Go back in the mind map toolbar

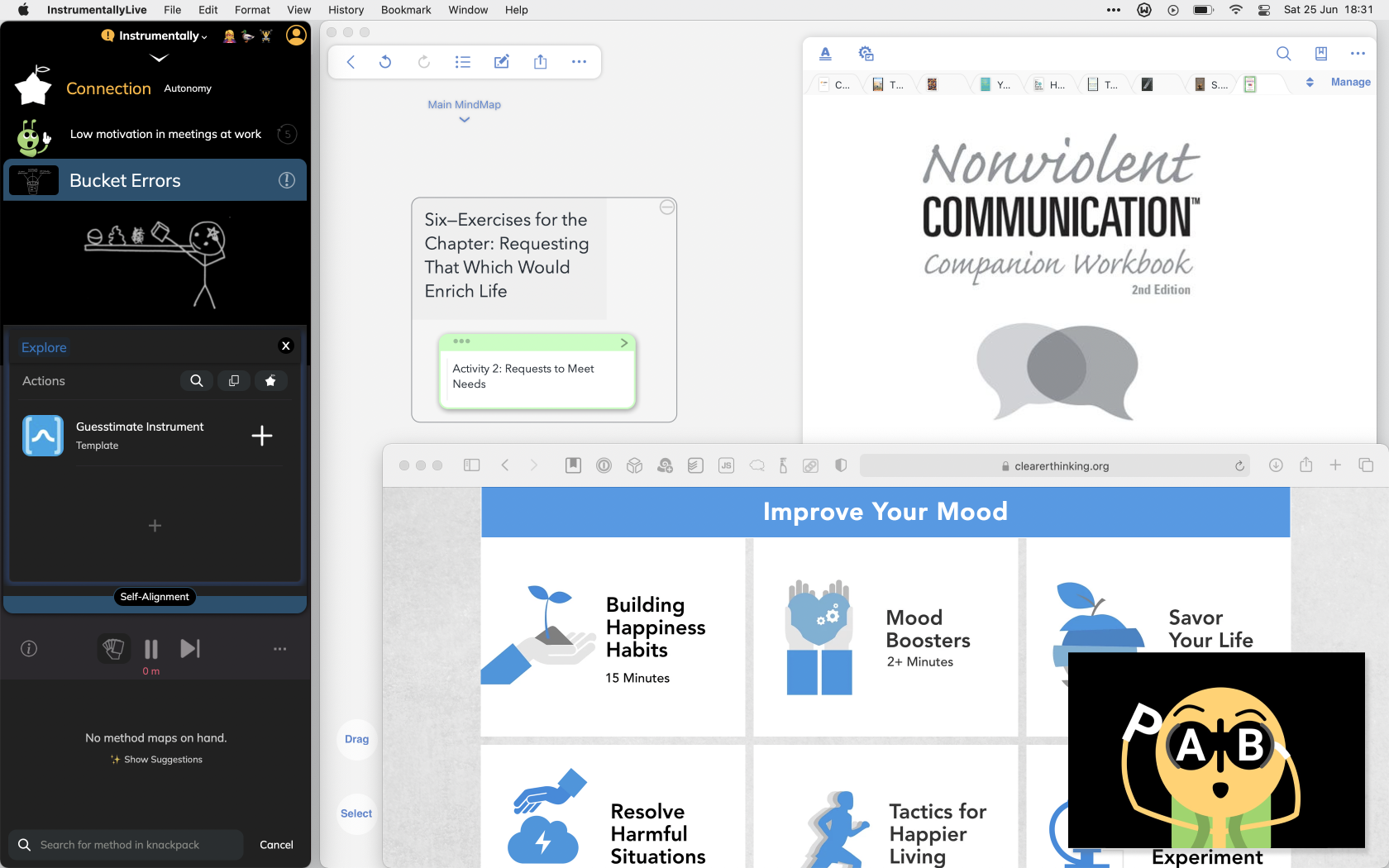(x=351, y=62)
